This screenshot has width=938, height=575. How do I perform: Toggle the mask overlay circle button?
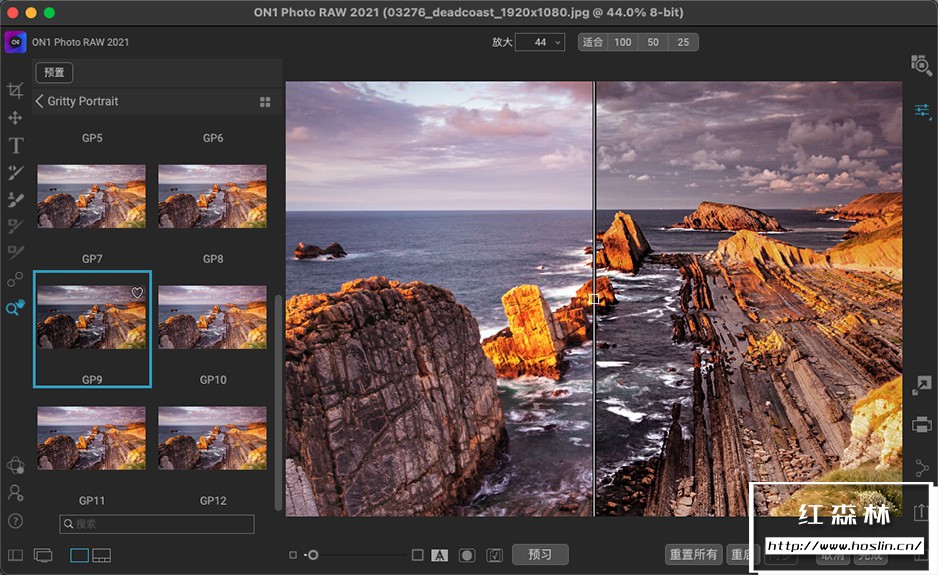pos(466,555)
